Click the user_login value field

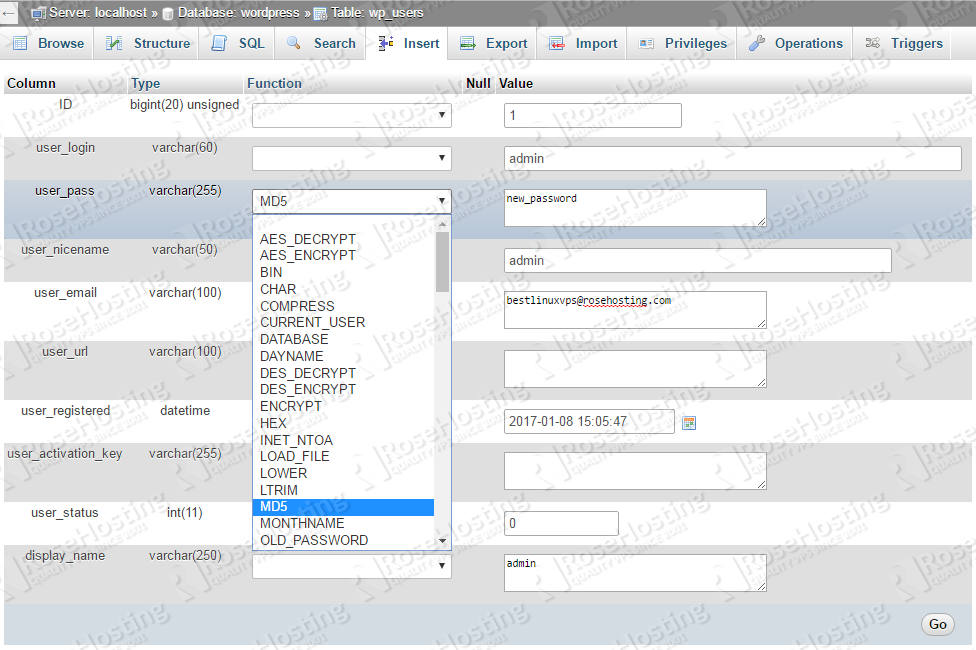(733, 158)
